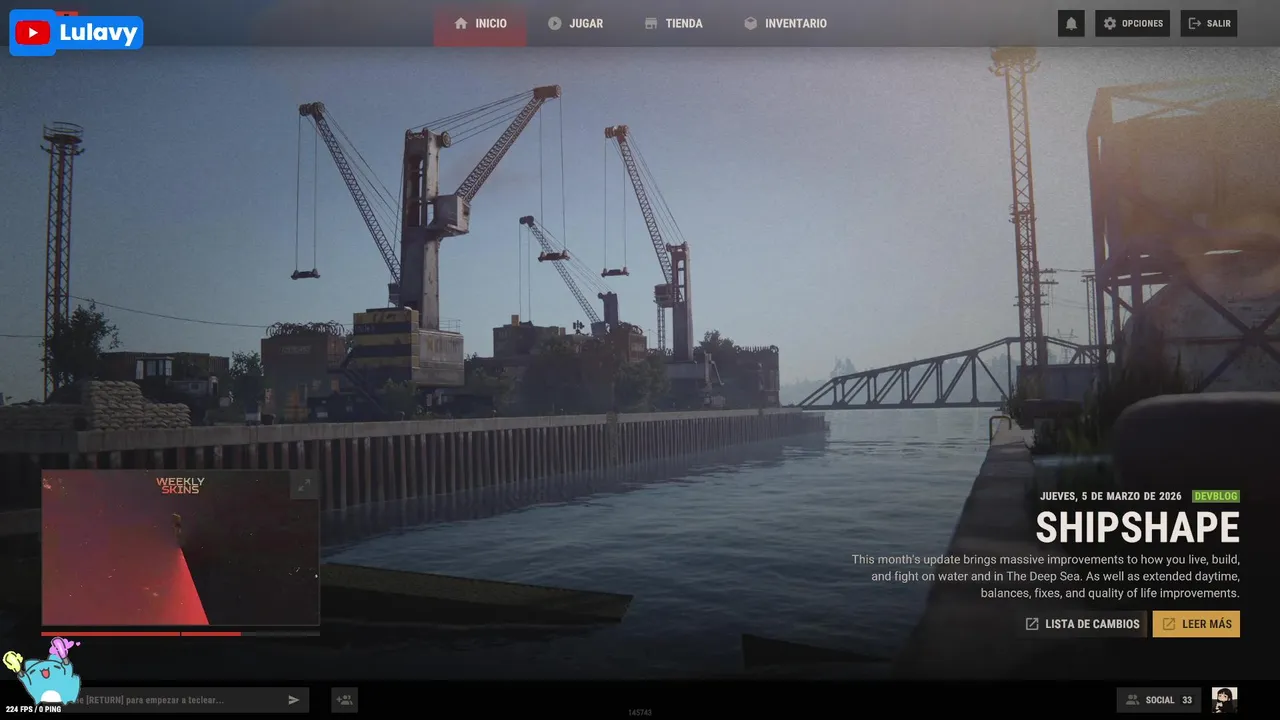Viewport: 1280px width, 720px height.
Task: Click the Lulavy YouTube channel badge
Action: pos(77,33)
